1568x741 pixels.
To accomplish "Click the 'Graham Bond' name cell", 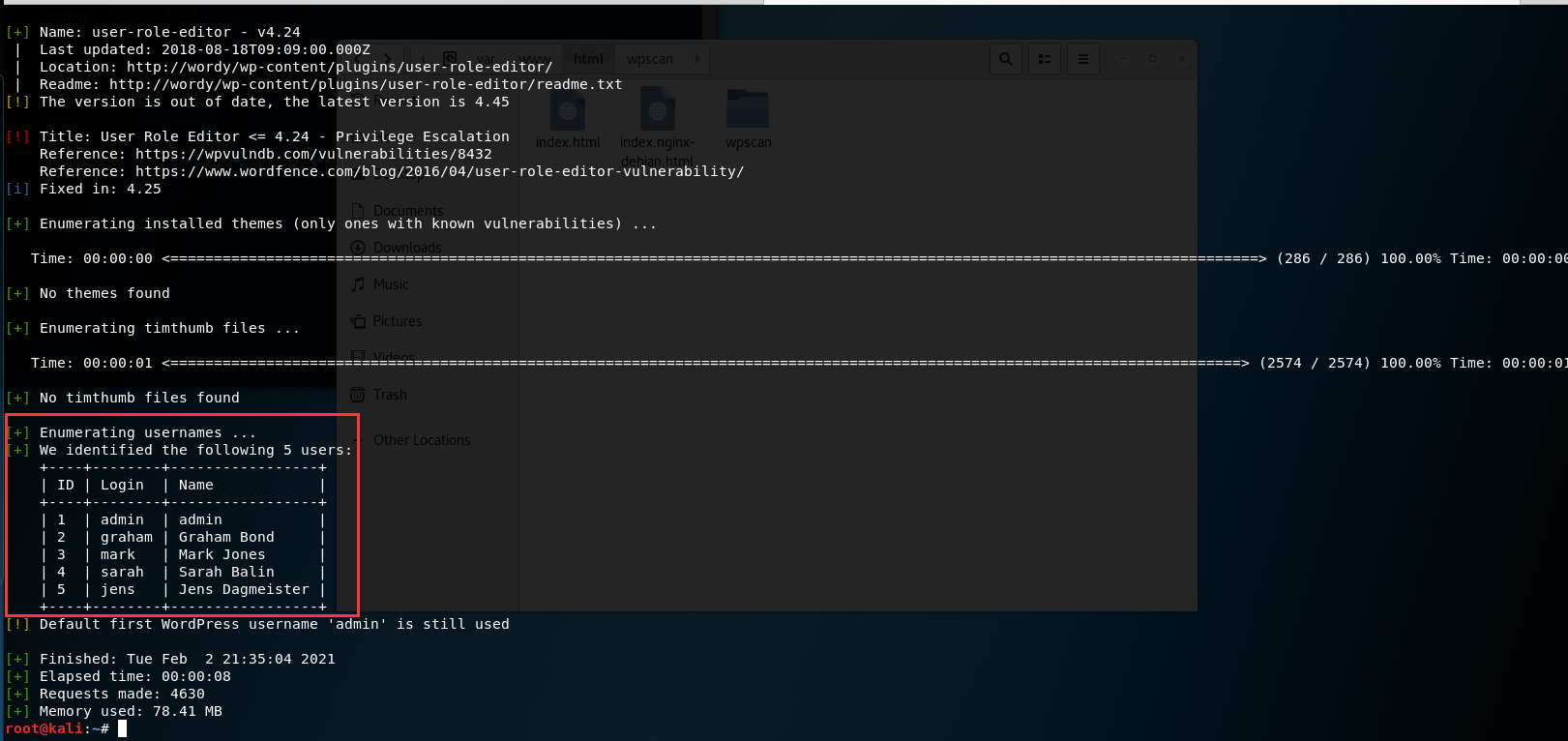I will tap(226, 537).
